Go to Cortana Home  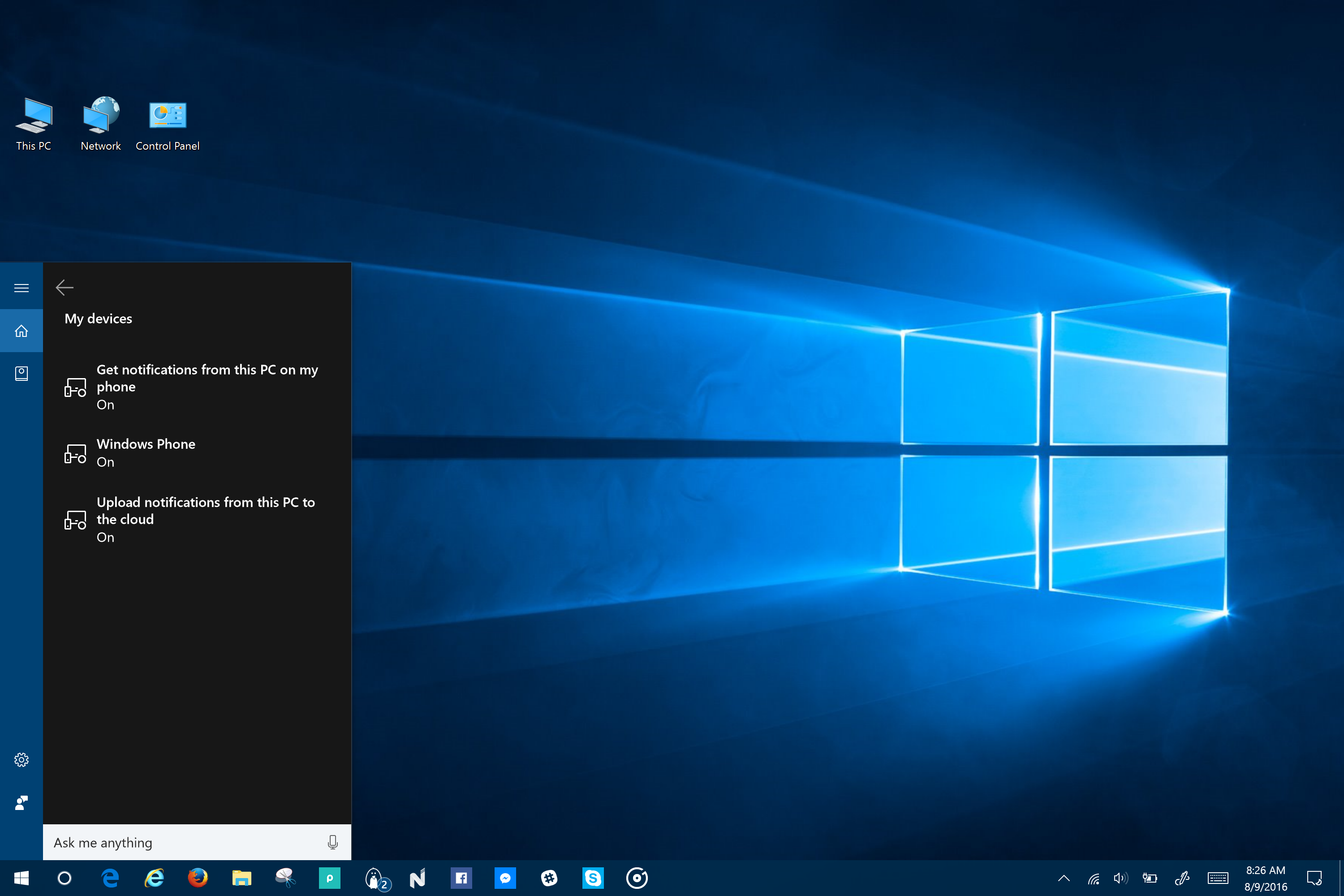pyautogui.click(x=21, y=331)
